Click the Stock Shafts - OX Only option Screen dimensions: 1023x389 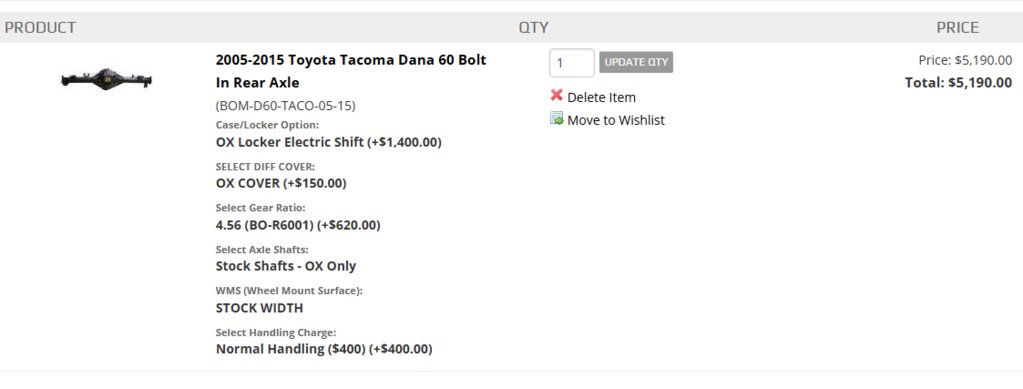point(286,266)
